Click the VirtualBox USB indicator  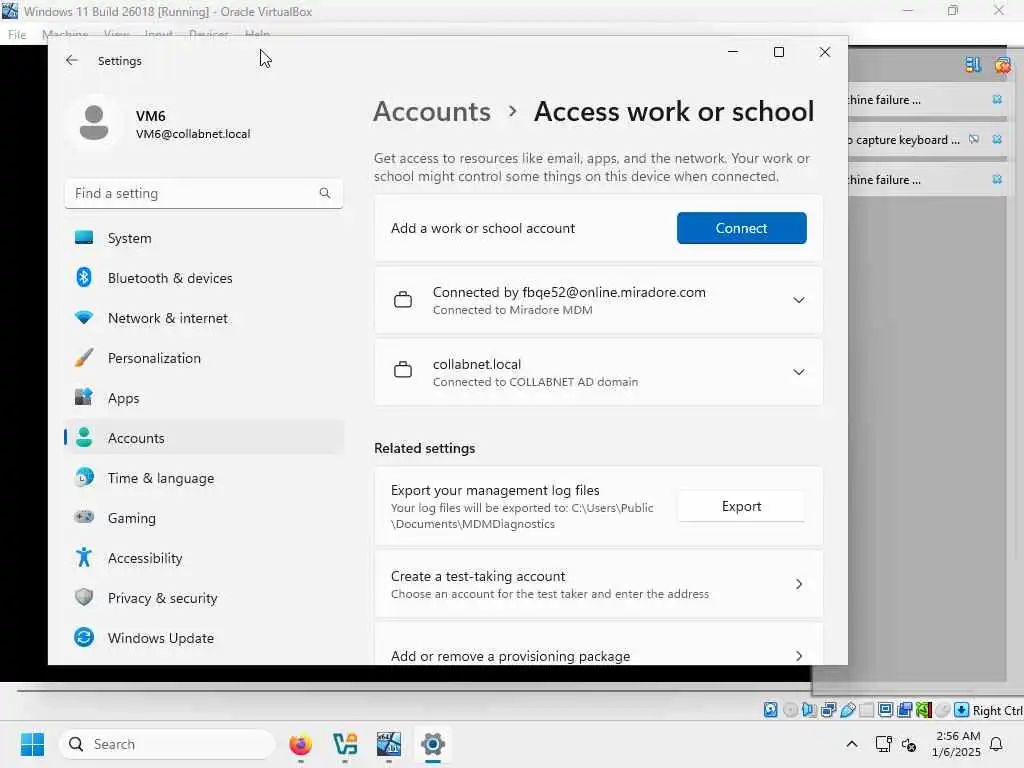(848, 710)
